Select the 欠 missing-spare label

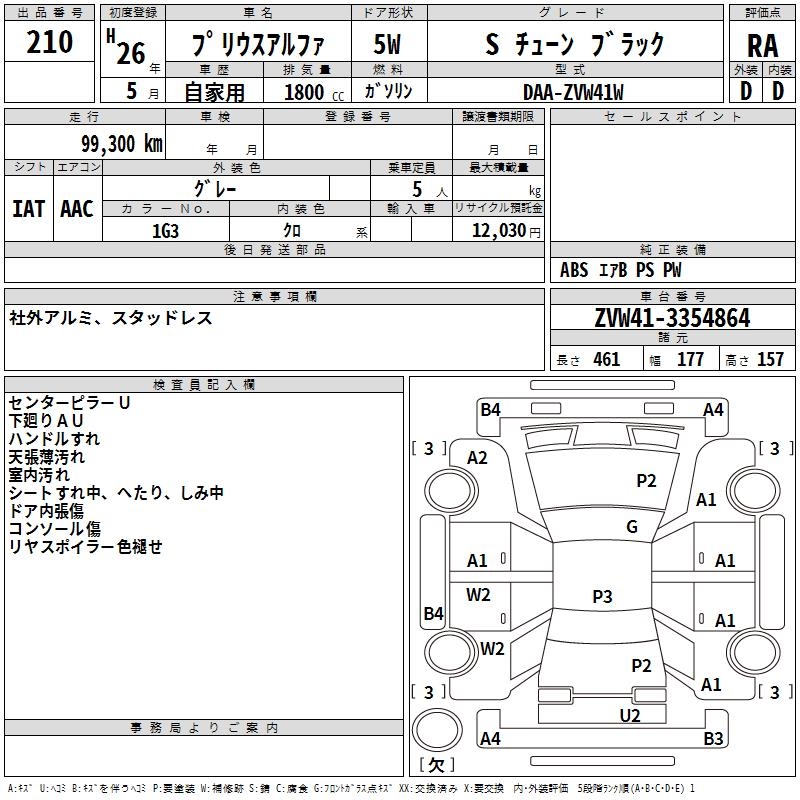[437, 765]
